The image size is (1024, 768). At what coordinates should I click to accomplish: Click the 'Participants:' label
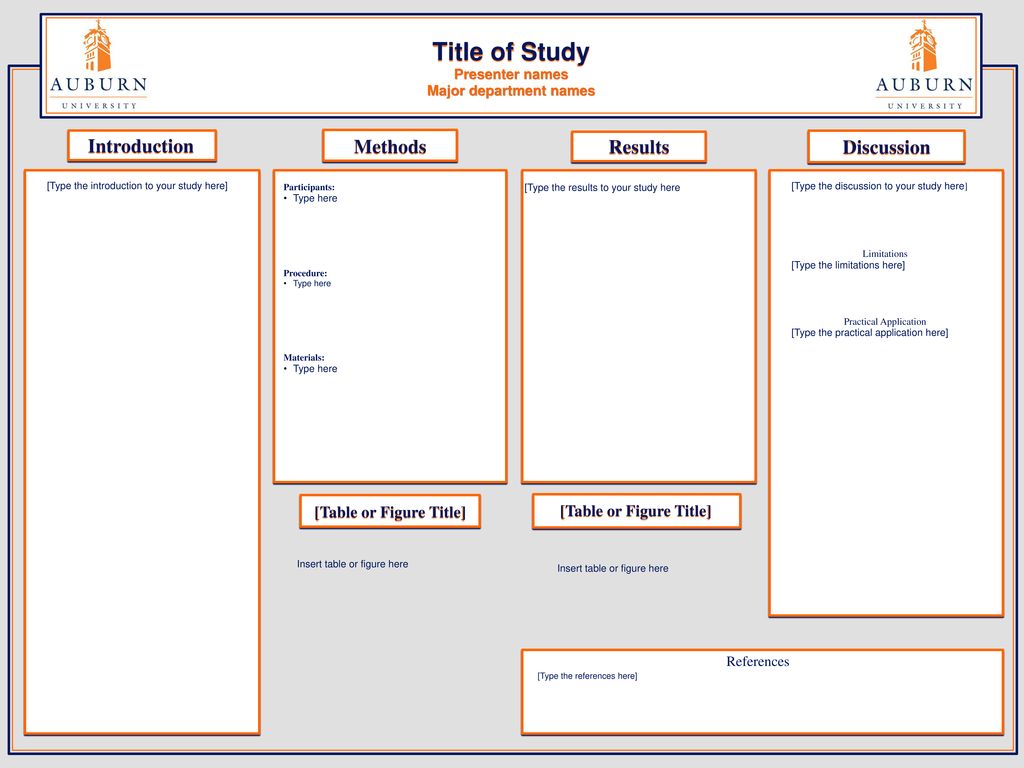click(x=309, y=187)
